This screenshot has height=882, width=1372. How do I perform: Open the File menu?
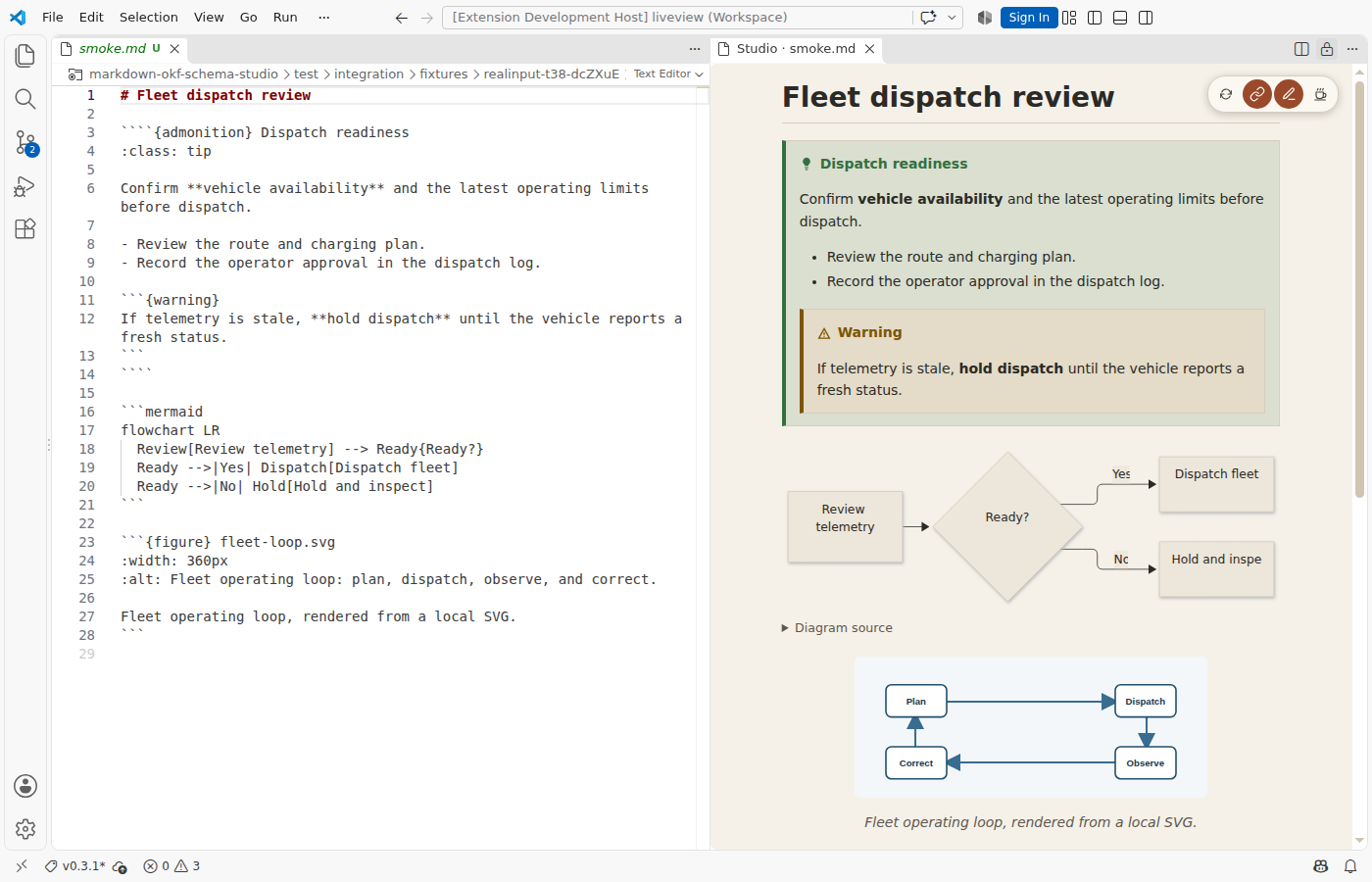pos(53,18)
